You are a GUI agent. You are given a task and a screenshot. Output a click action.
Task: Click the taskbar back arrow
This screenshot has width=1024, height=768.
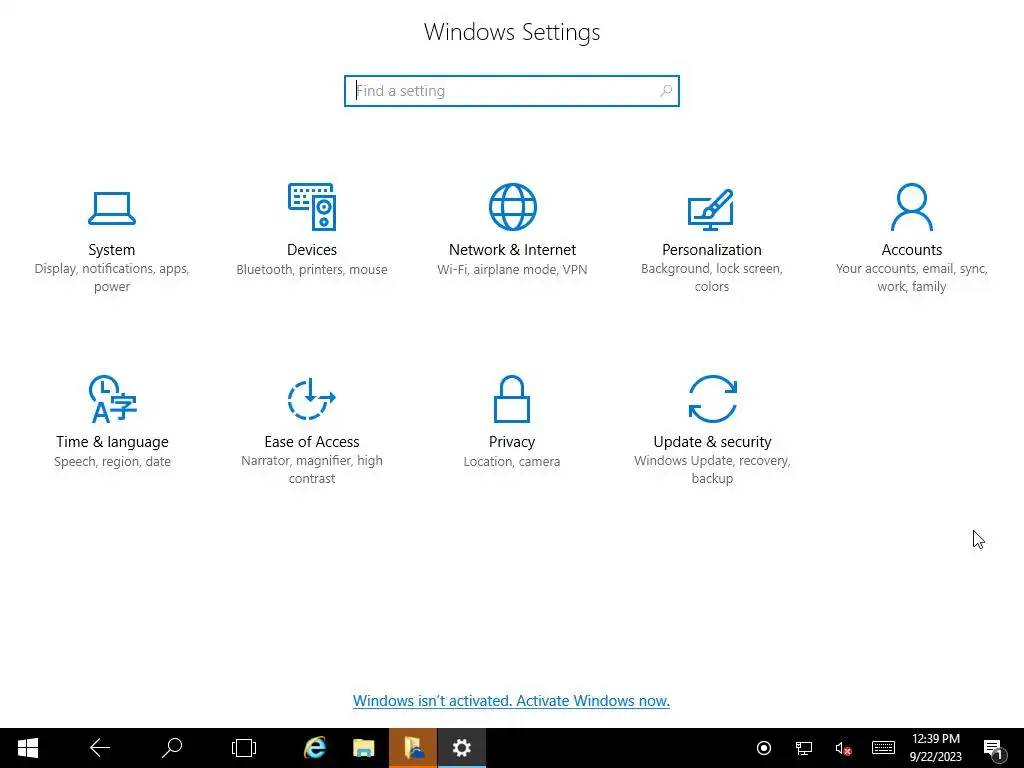pos(100,748)
